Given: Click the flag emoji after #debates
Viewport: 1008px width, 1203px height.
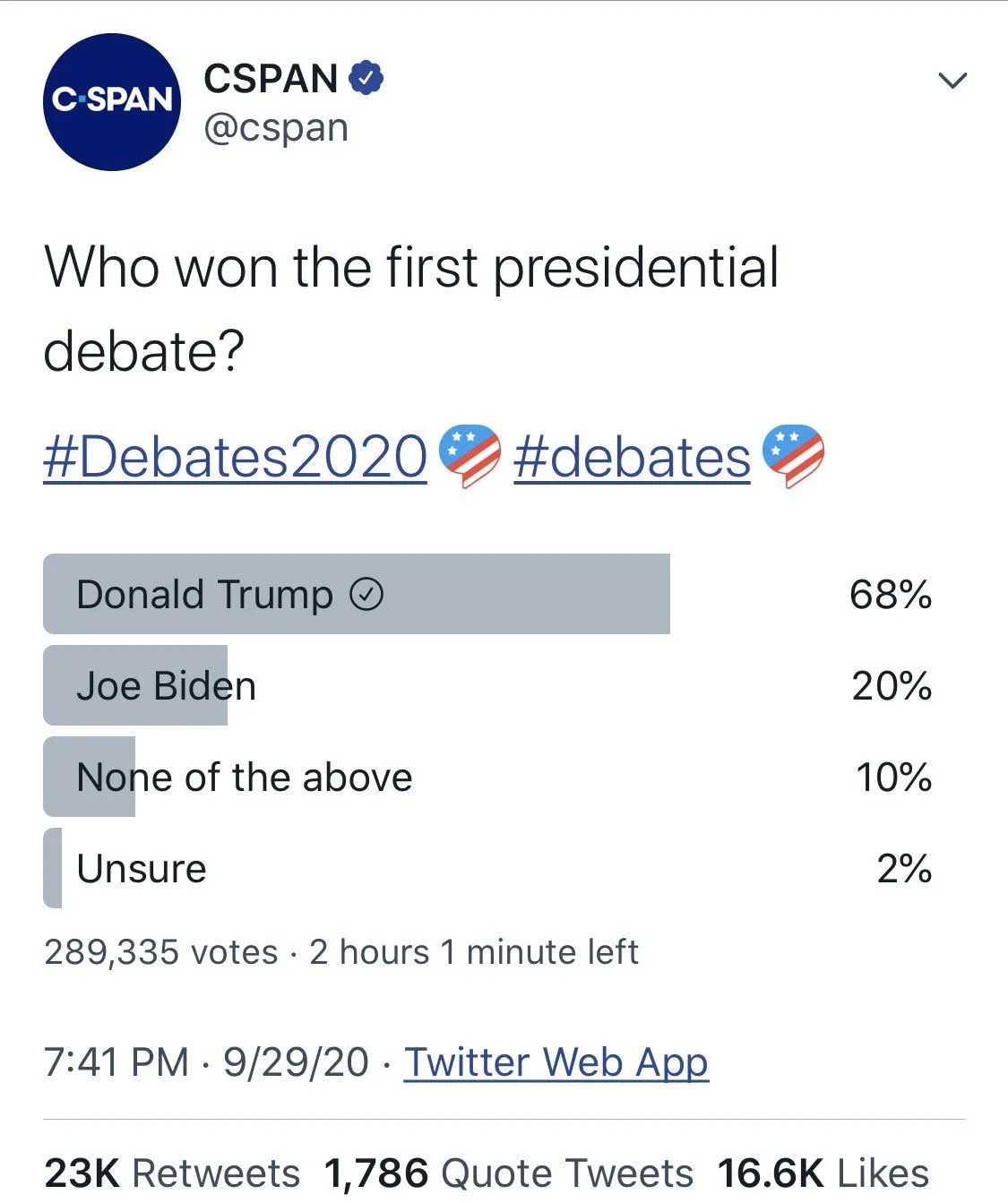Looking at the screenshot, I should [792, 456].
